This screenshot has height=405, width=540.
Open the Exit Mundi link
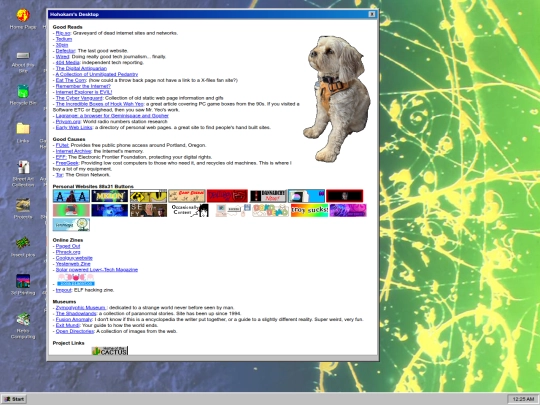(68, 325)
